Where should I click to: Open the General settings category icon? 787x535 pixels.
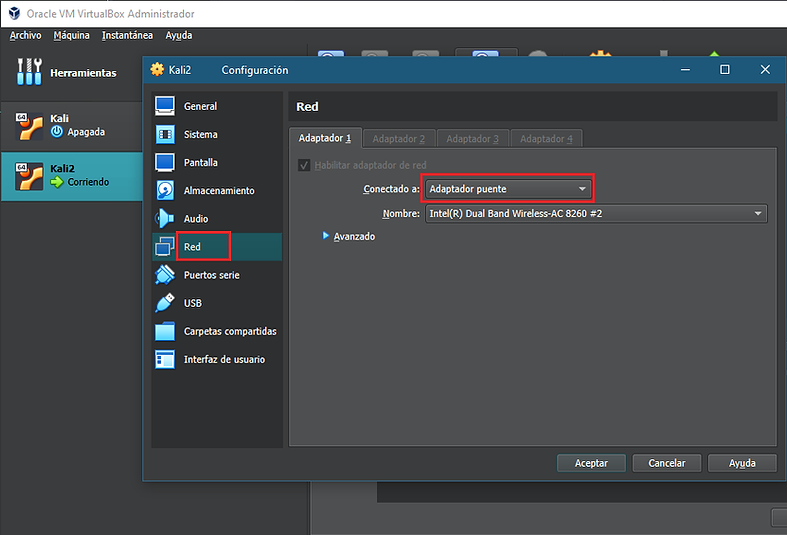(165, 106)
